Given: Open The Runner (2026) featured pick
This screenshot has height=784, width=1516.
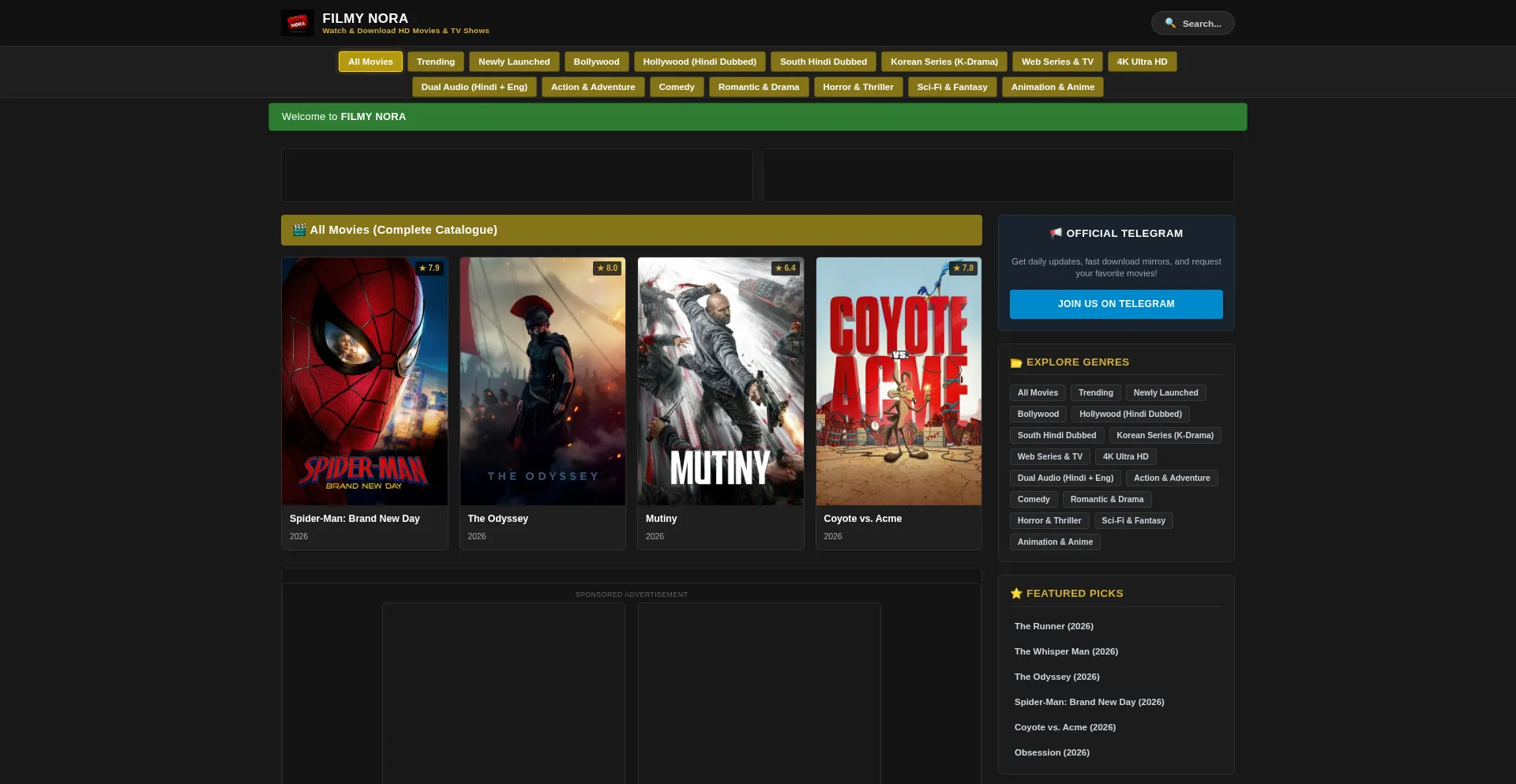Looking at the screenshot, I should click(1053, 626).
